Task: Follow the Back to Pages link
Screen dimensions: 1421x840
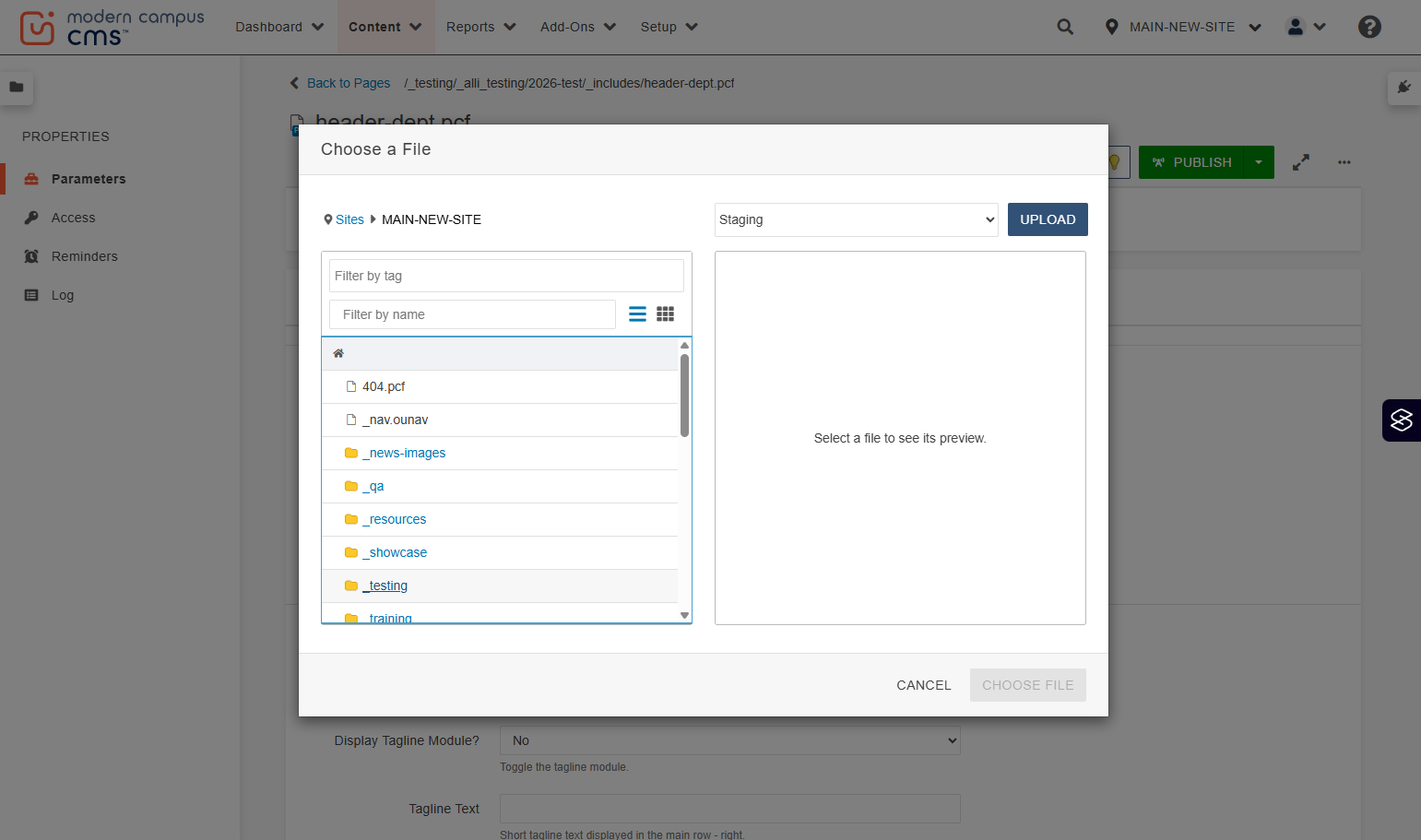Action: [348, 83]
